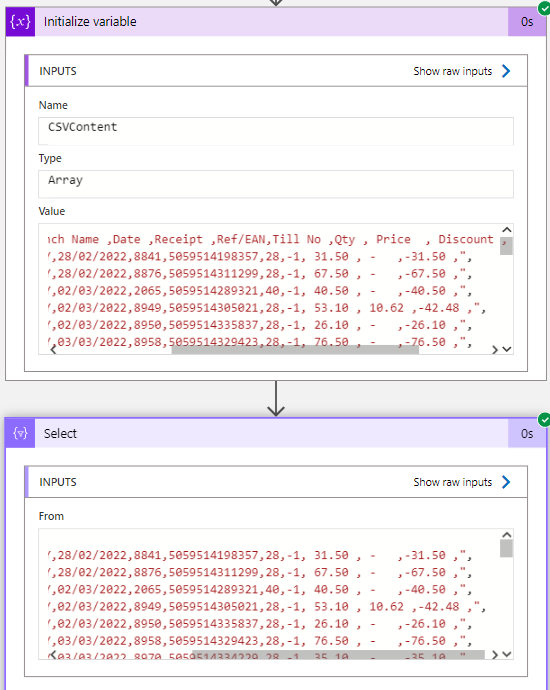Click the Select action filter icon
The height and width of the screenshot is (690, 550).
click(x=20, y=433)
